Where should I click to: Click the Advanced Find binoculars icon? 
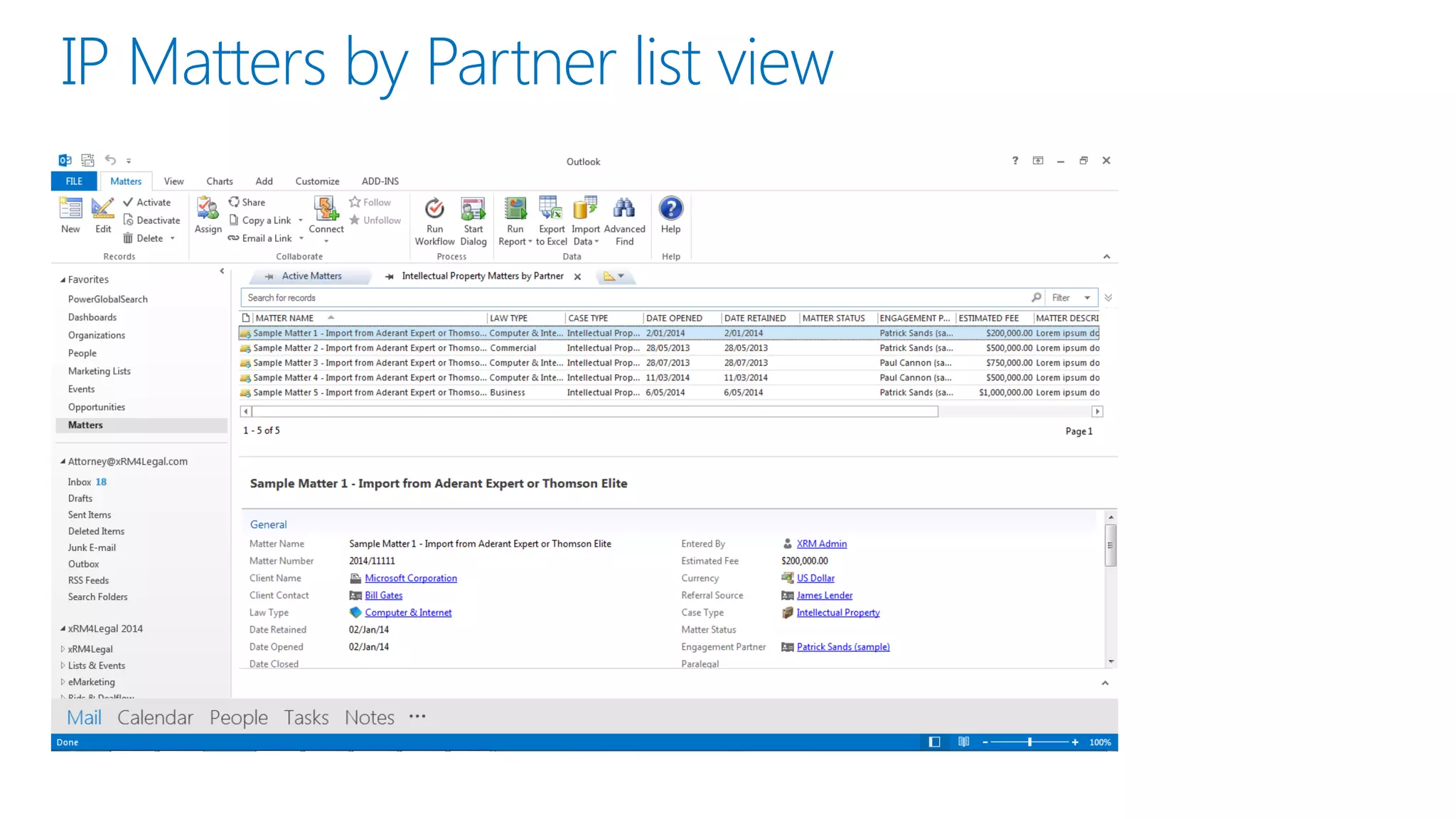[x=624, y=208]
